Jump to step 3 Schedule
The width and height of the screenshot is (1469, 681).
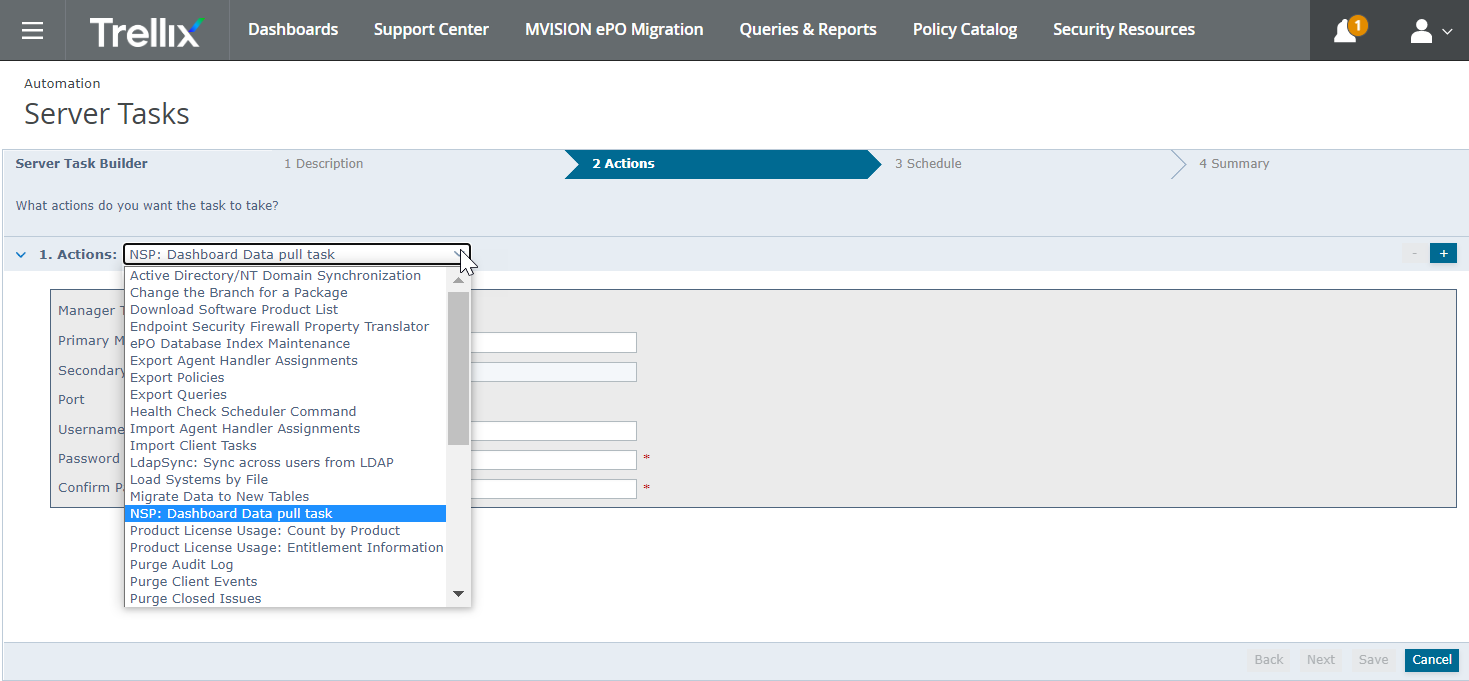[928, 164]
